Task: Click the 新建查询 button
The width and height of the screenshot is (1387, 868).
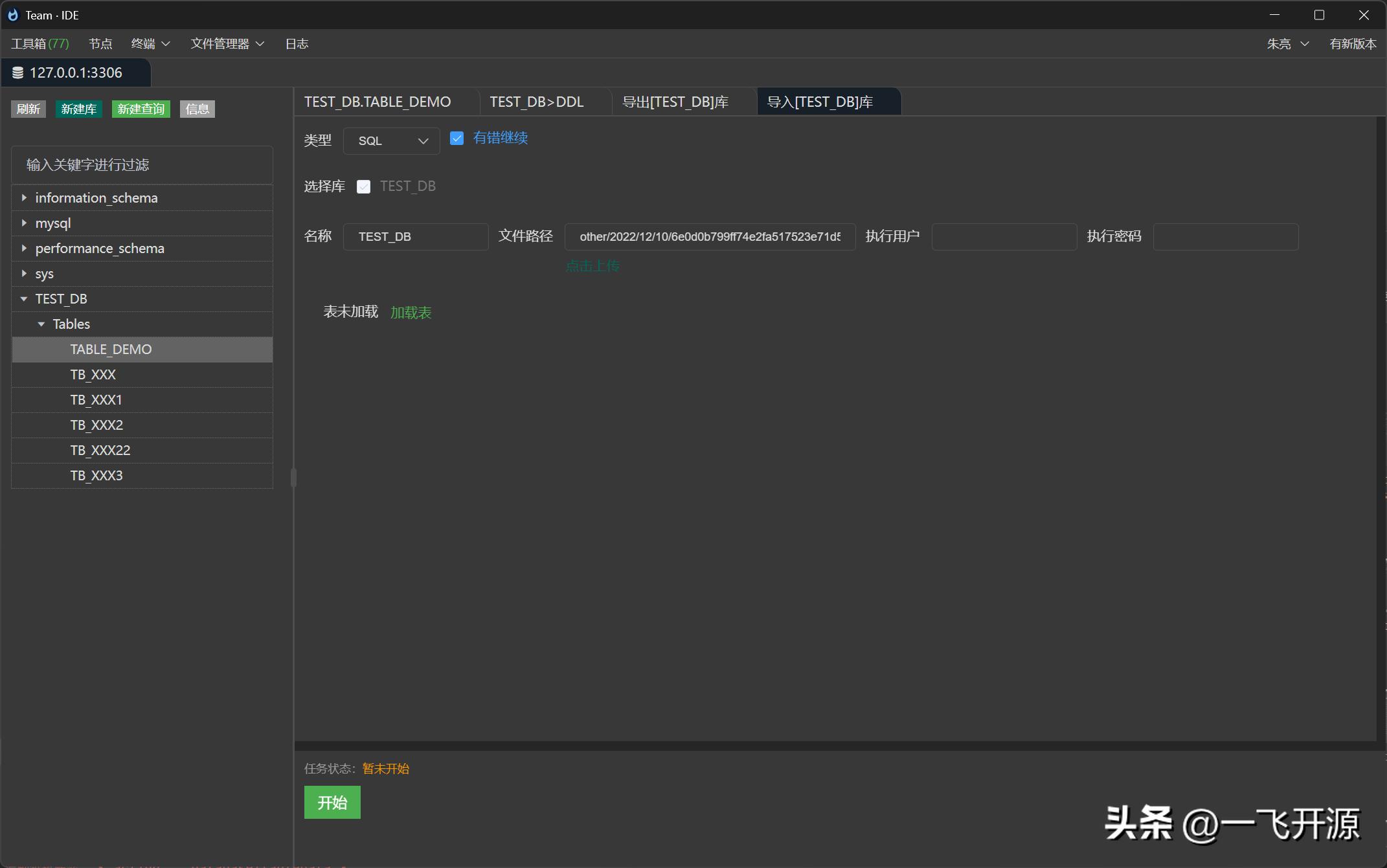Action: click(x=141, y=109)
